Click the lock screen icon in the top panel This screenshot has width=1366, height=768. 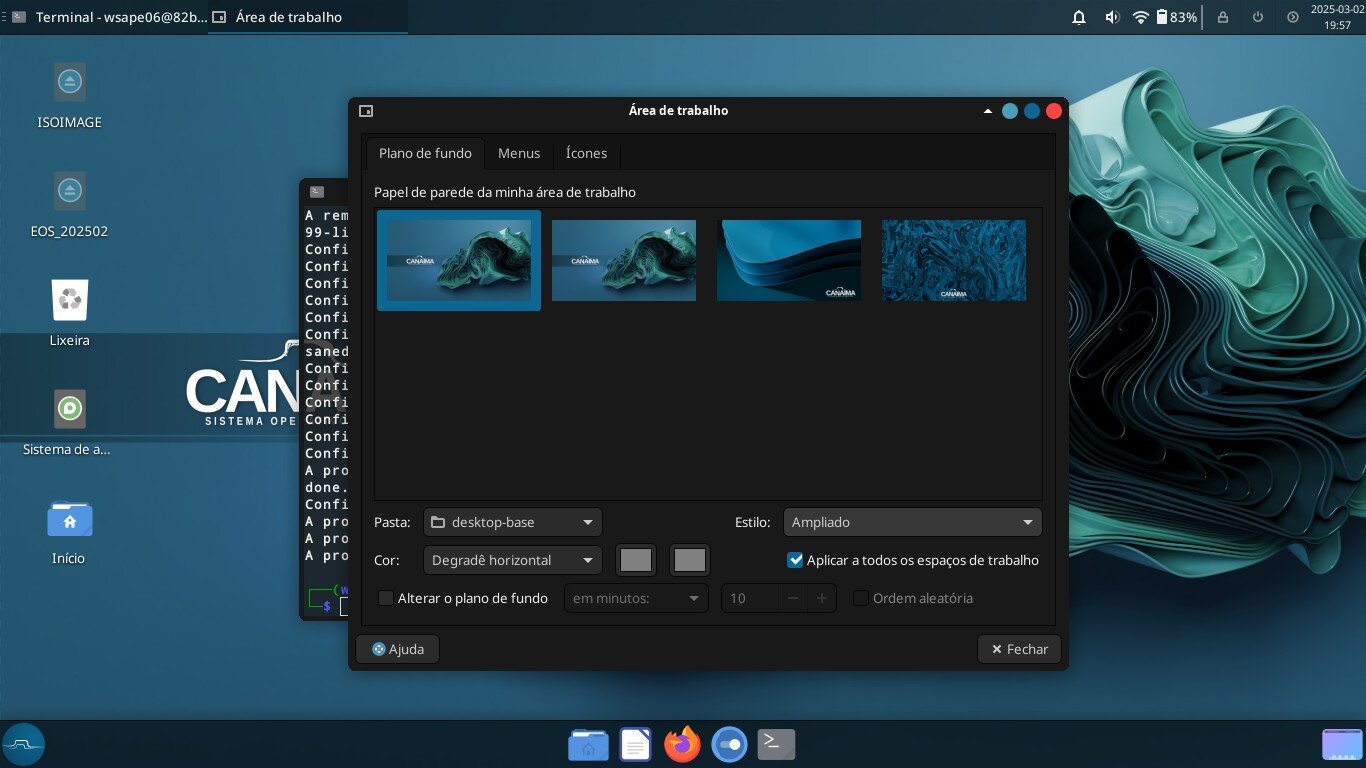click(1222, 17)
